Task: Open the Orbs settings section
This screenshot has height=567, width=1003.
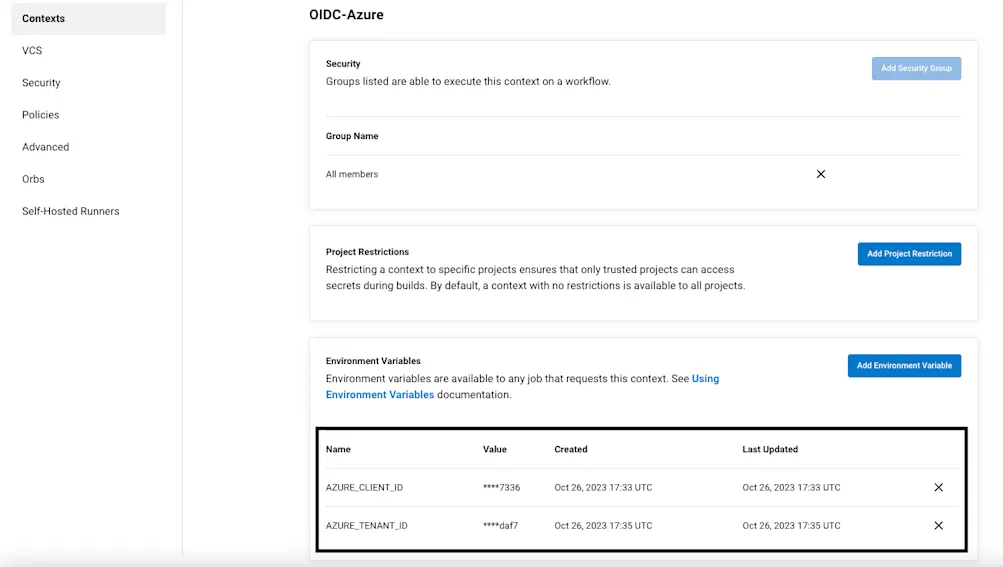Action: click(x=33, y=179)
